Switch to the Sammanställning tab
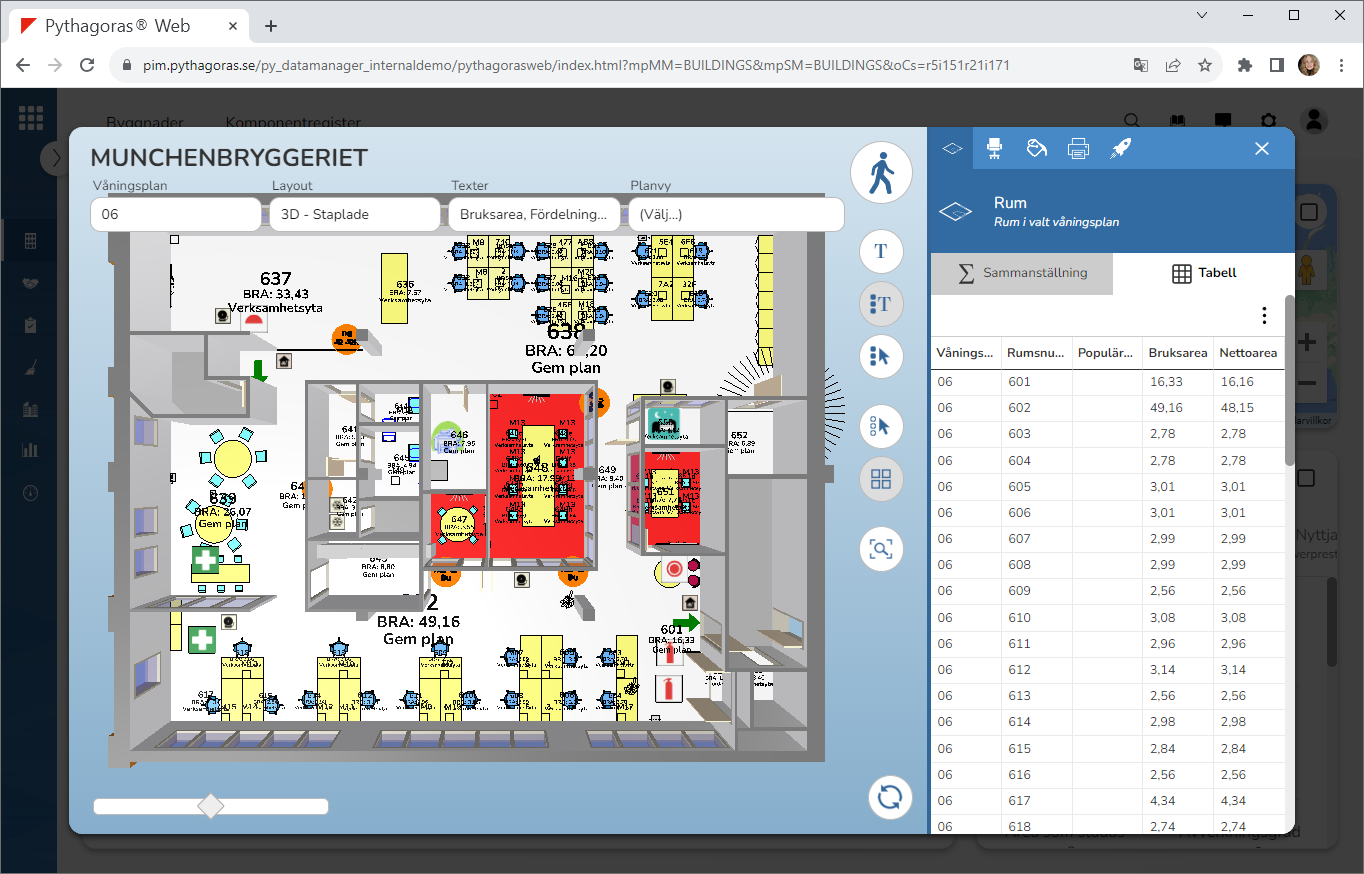 (x=1021, y=273)
